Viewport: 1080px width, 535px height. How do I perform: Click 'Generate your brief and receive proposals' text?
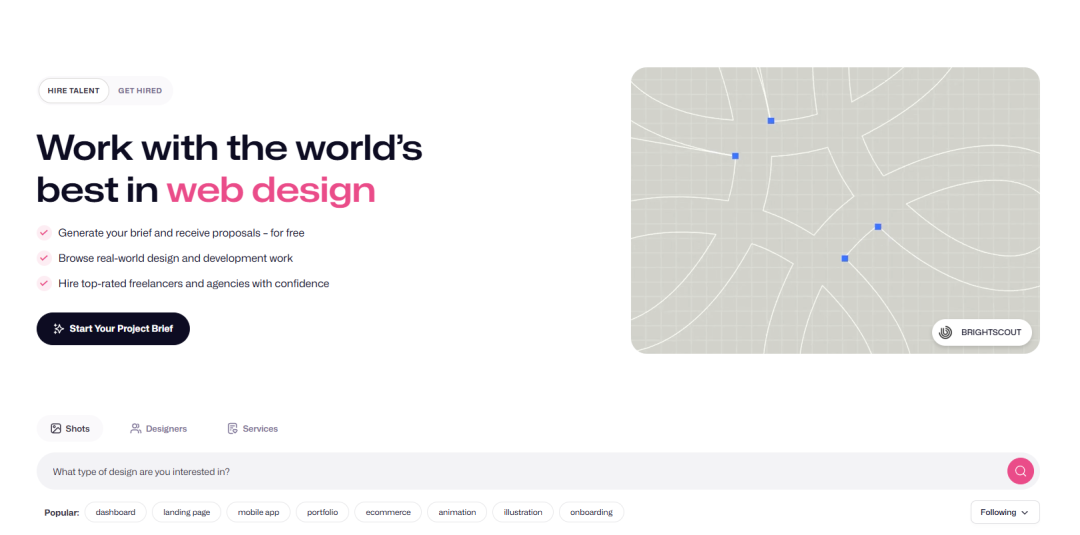[x=160, y=233]
